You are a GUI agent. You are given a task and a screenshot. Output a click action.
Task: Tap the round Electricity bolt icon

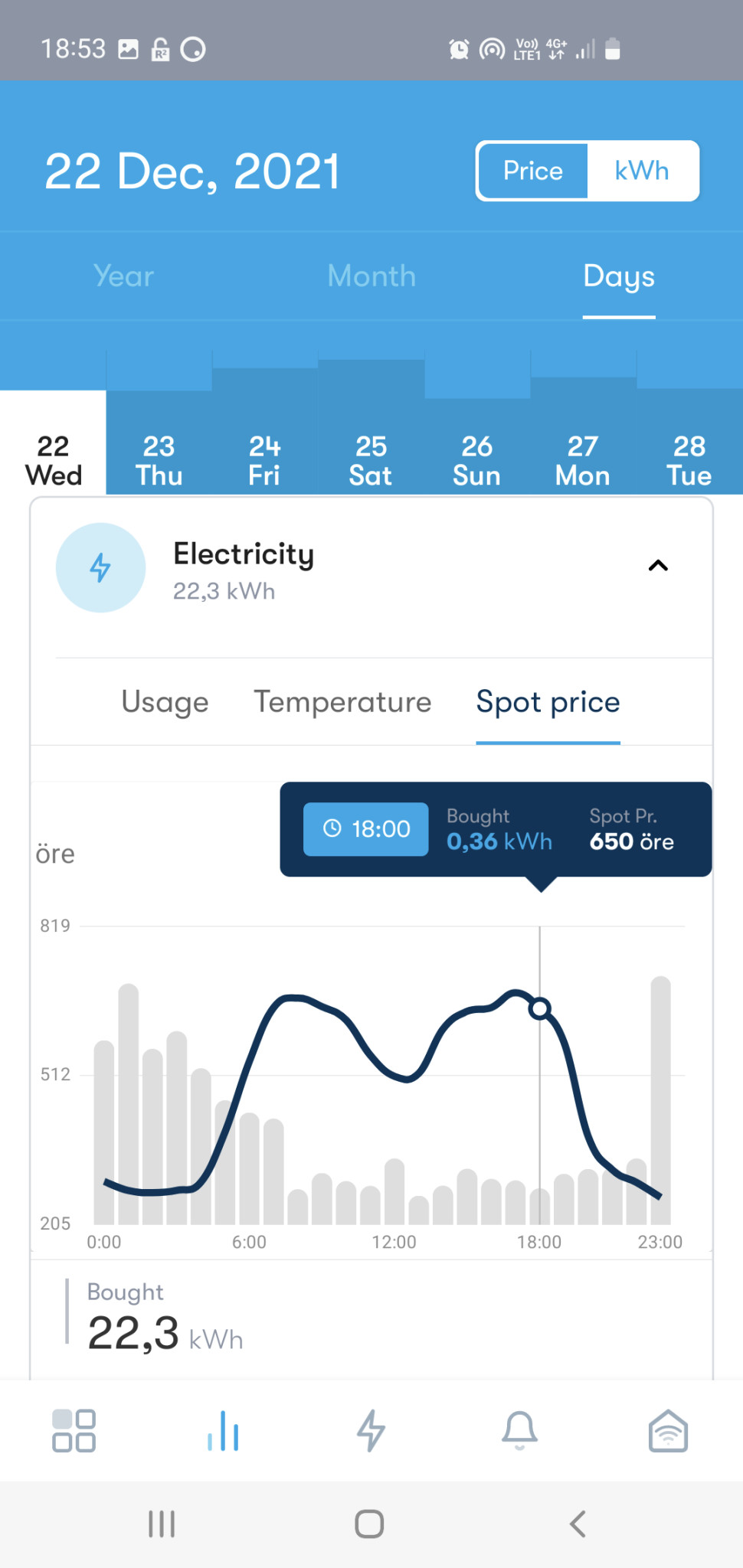point(100,567)
